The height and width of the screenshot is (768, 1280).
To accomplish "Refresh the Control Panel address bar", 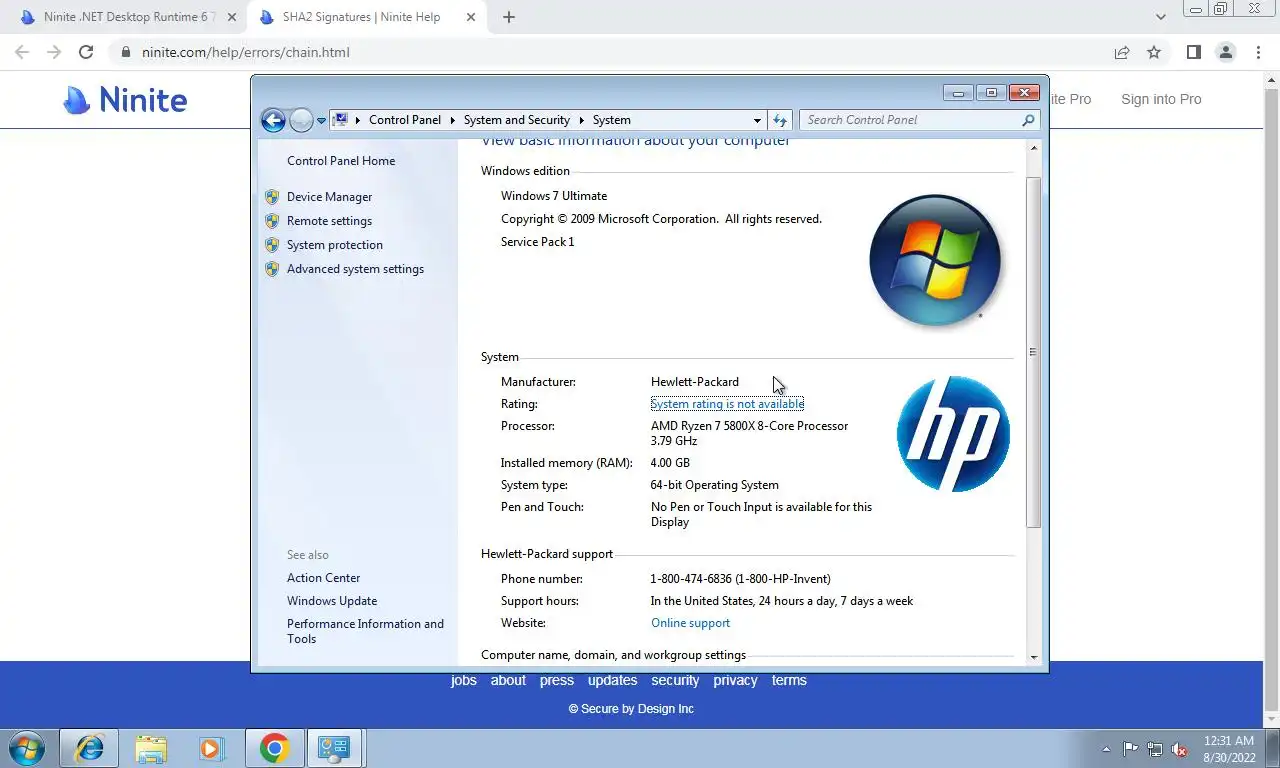I will pos(780,120).
